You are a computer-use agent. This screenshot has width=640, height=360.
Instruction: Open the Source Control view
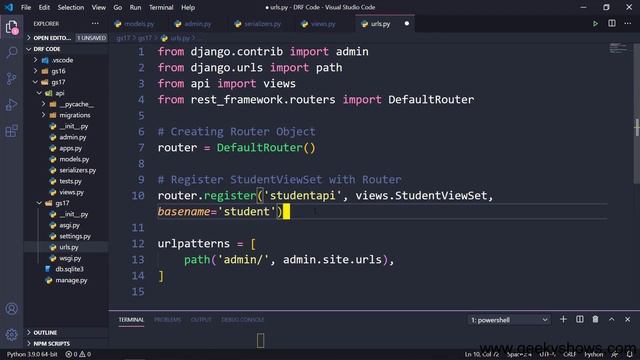point(11,78)
